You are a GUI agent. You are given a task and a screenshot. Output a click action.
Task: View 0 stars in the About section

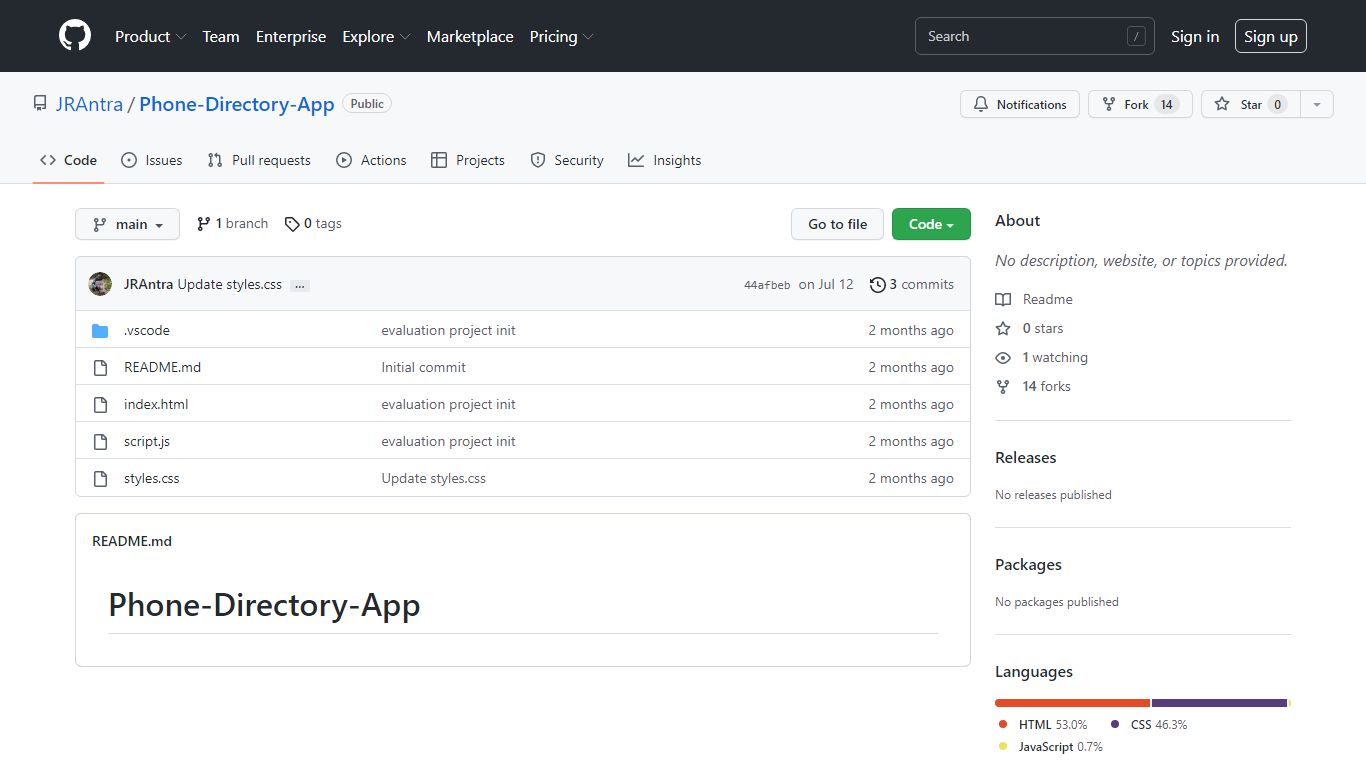[x=1029, y=328]
